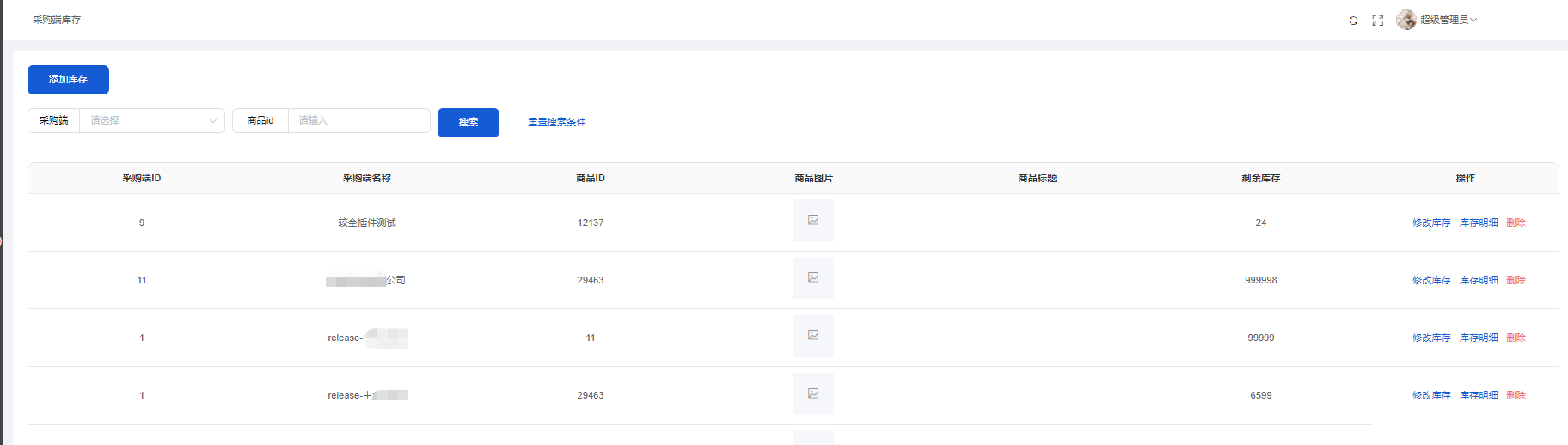Focus the 商品id input field
This screenshot has height=445, width=1568.
[358, 121]
